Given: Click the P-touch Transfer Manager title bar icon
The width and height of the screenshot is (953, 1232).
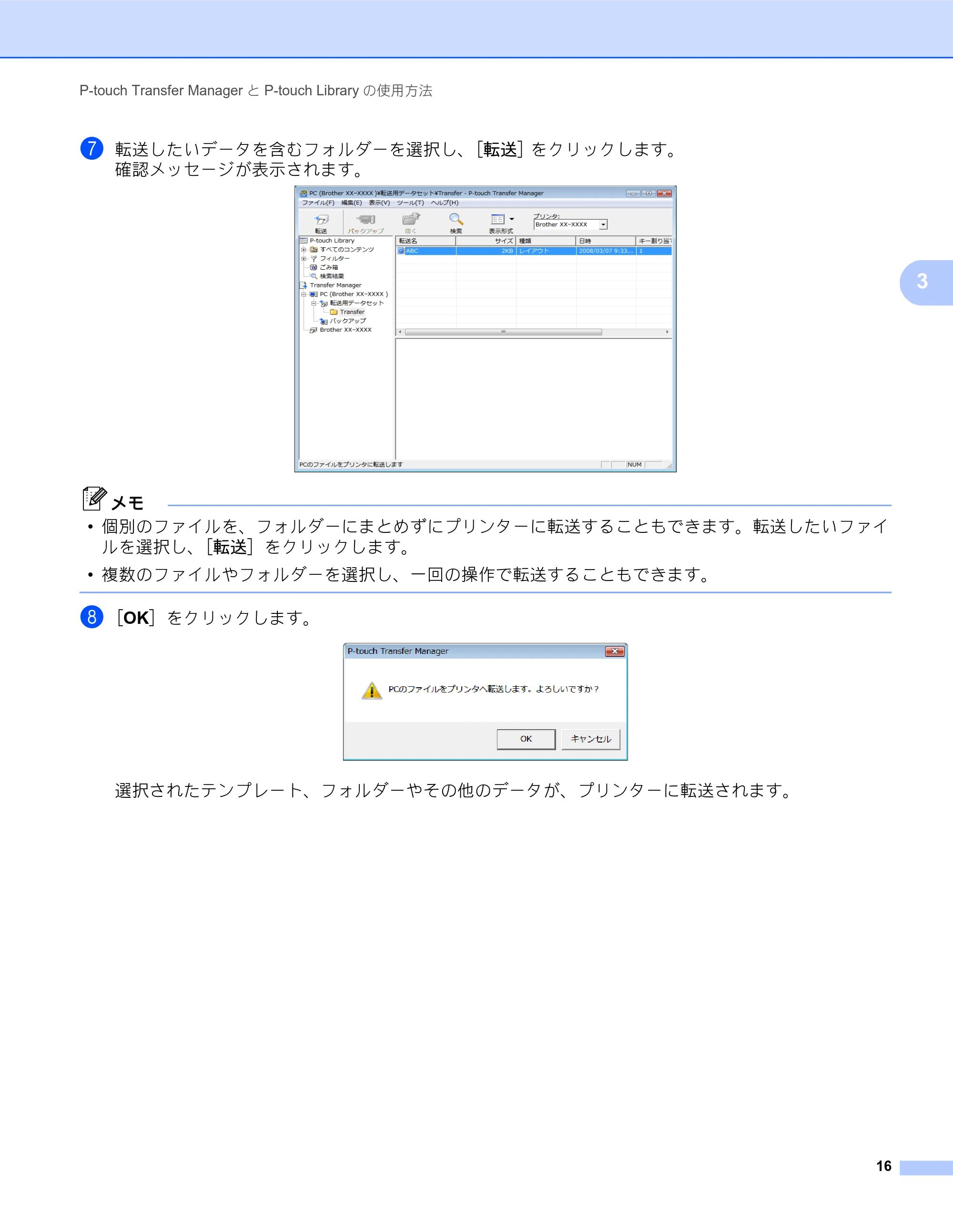Looking at the screenshot, I should click(x=304, y=193).
